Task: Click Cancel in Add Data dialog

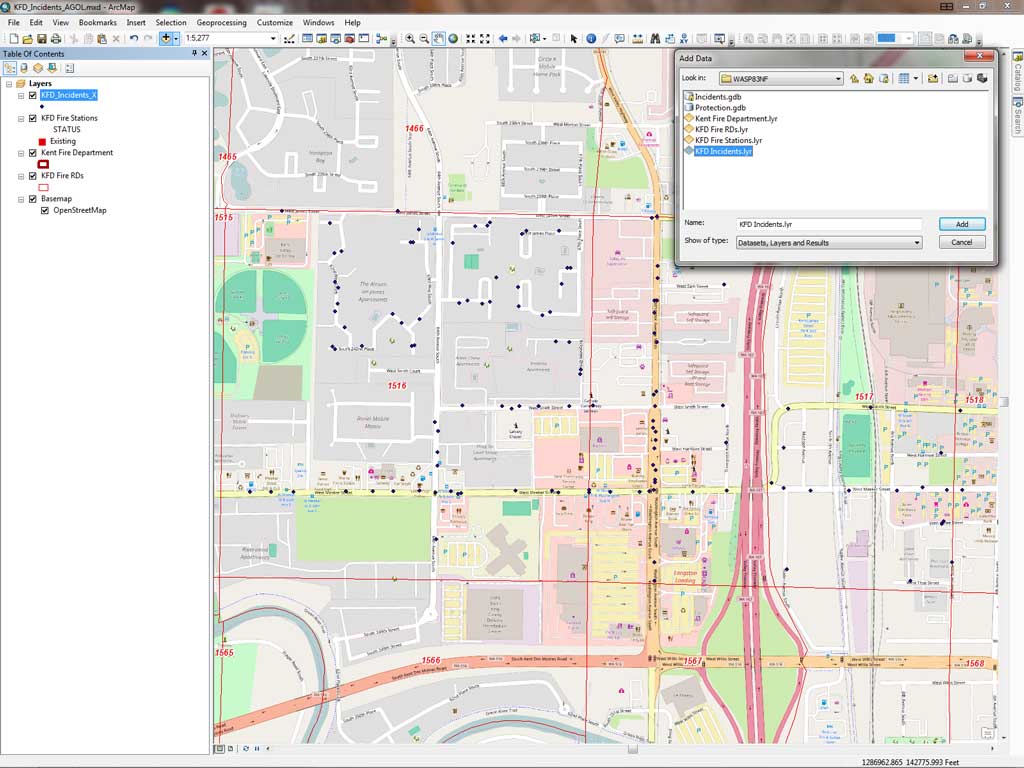Action: (961, 242)
